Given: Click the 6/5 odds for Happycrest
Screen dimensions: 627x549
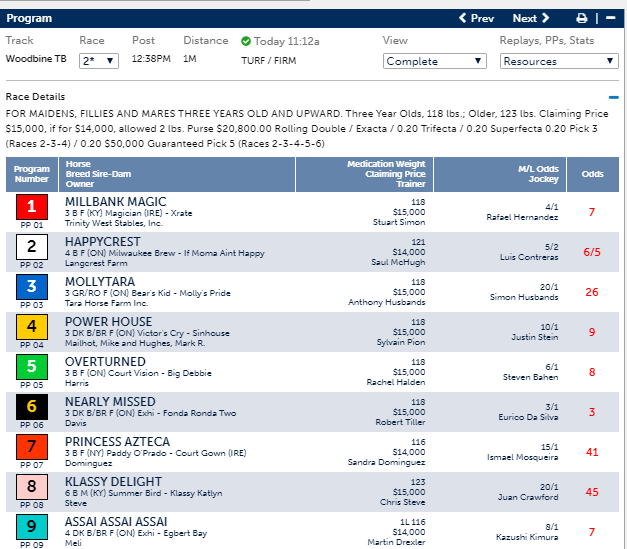Looking at the screenshot, I should 592,252.
